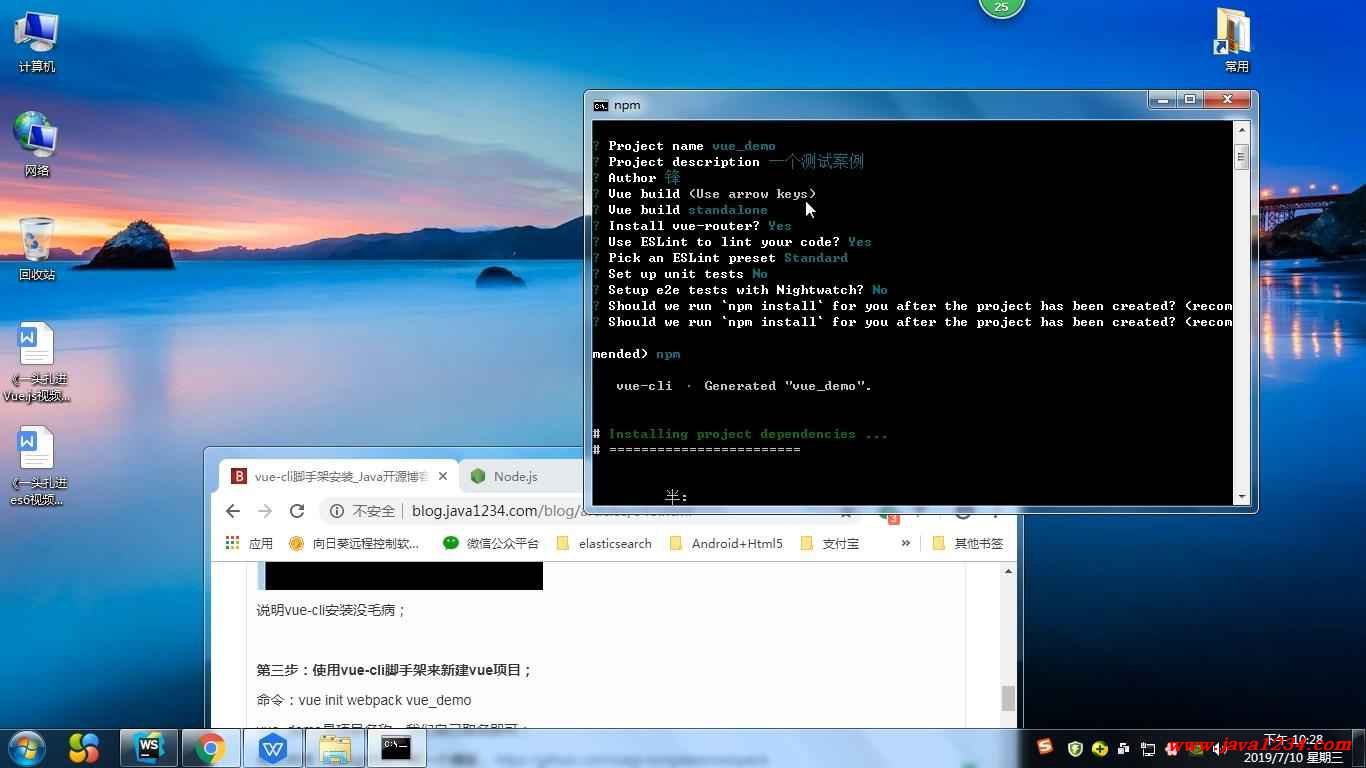Click the npm console window system icon
This screenshot has width=1366, height=768.
[x=600, y=105]
